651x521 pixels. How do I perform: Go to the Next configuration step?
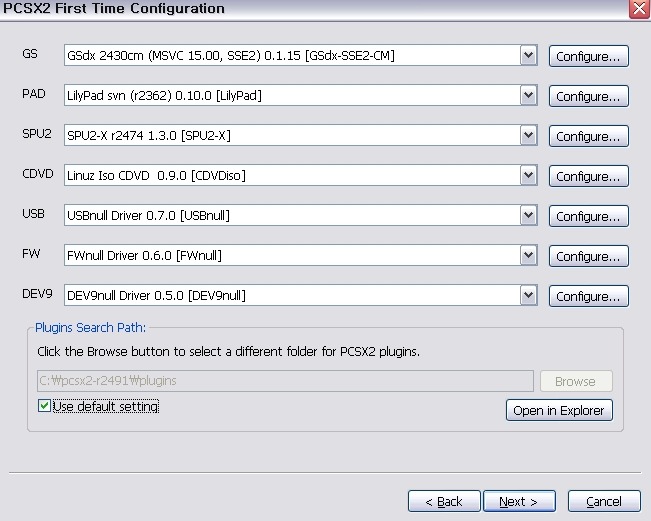pyautogui.click(x=519, y=501)
